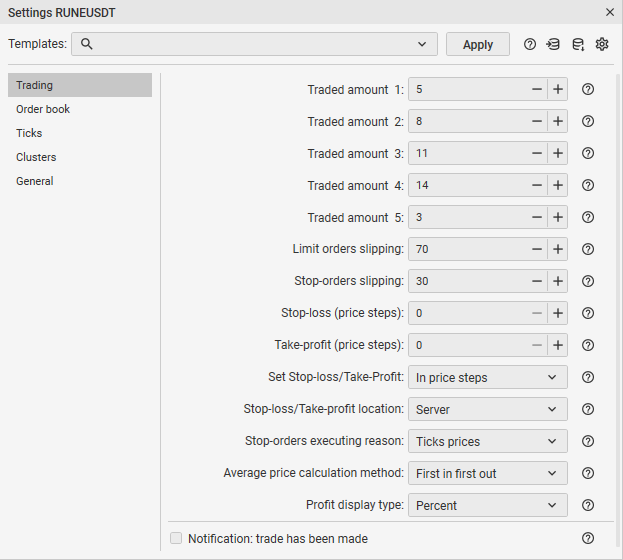Increase Take-profit price steps value
This screenshot has width=623, height=560.
557,345
